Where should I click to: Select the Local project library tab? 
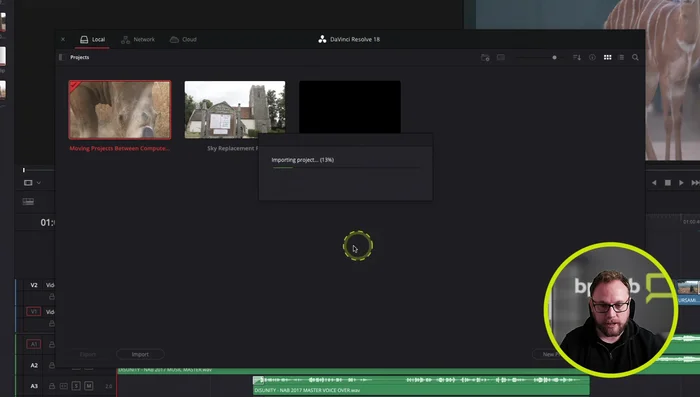pos(92,40)
